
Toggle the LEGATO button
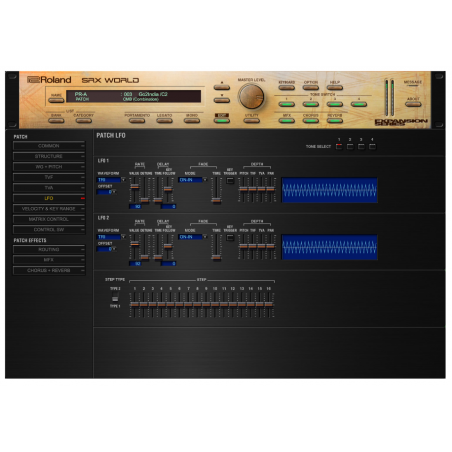(164, 121)
